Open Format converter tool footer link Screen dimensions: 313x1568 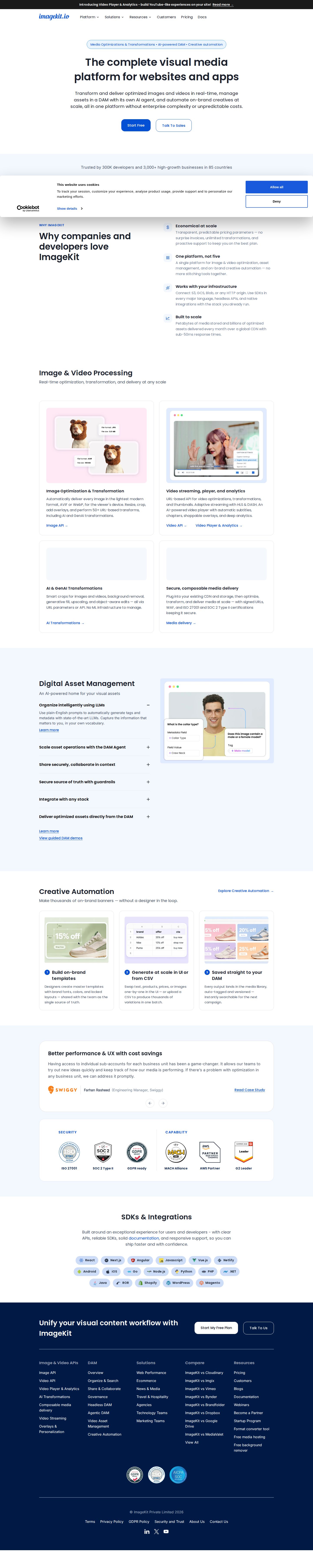pyautogui.click(x=251, y=1429)
